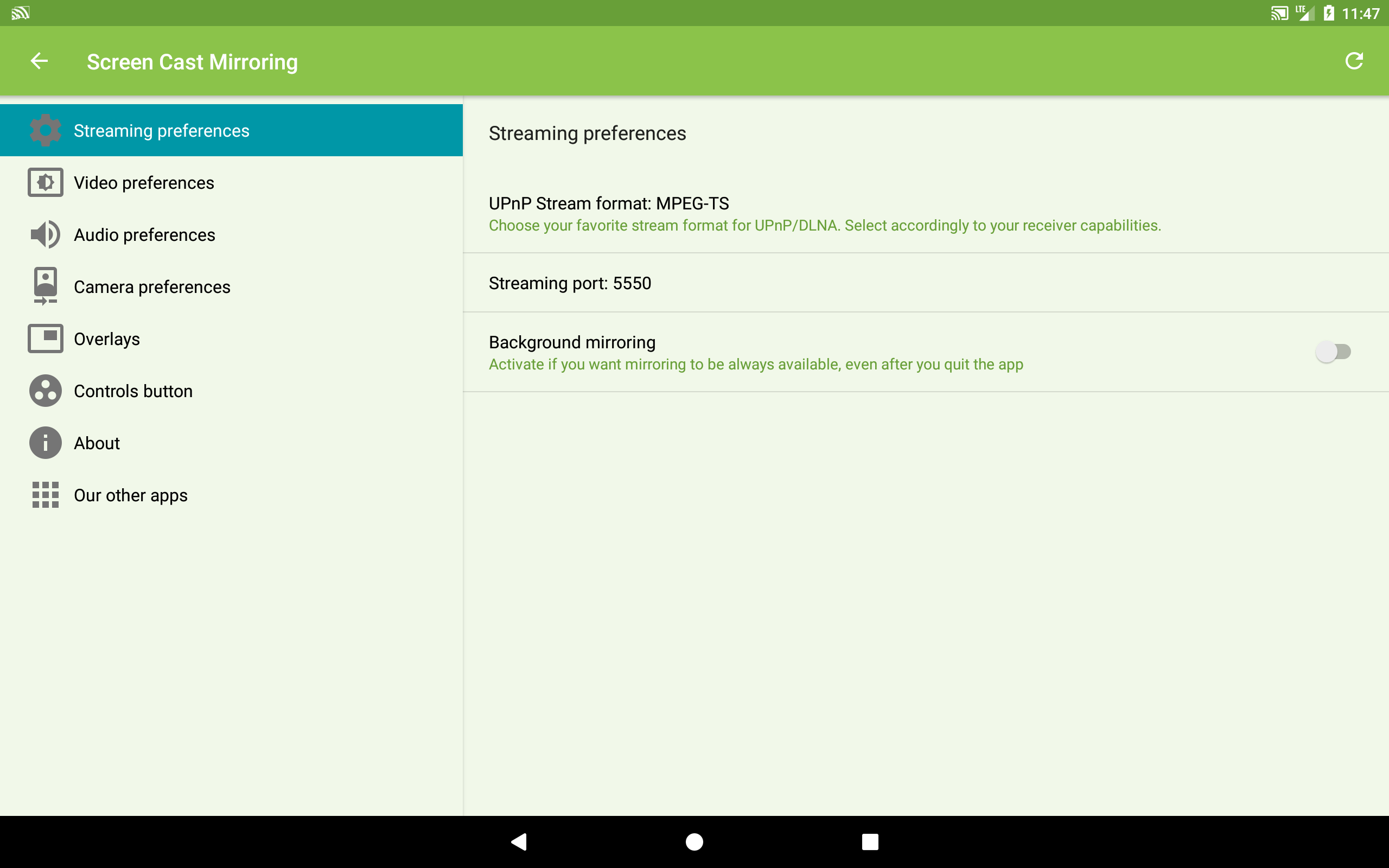Click the Streaming preferences panel heading

(x=587, y=133)
